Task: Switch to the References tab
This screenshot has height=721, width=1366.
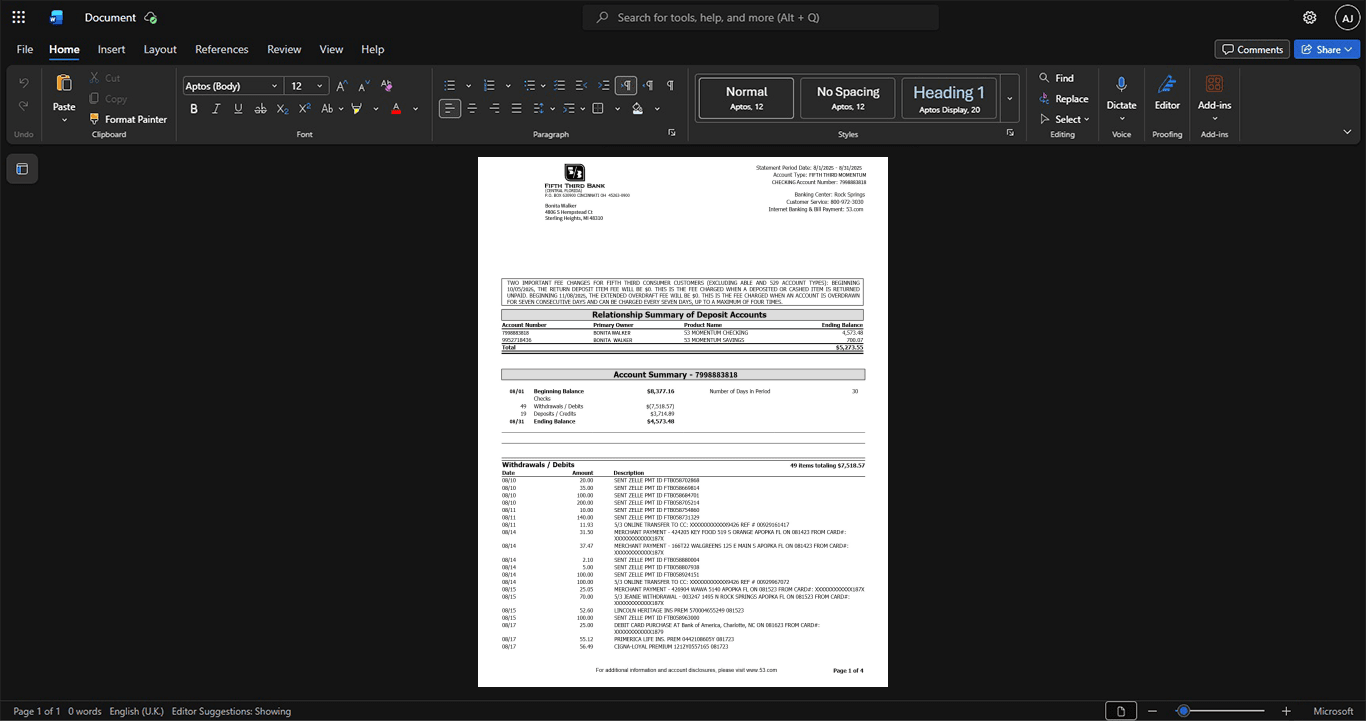Action: (x=222, y=49)
